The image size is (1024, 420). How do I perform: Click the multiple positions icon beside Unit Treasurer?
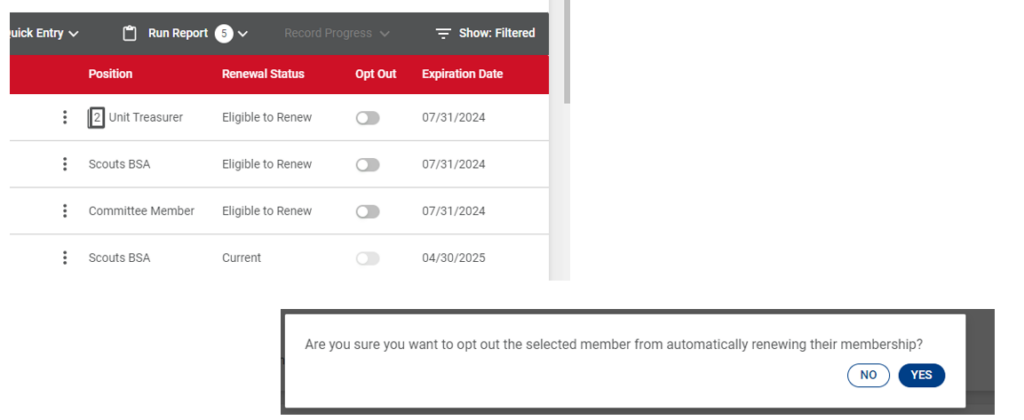[x=96, y=118]
